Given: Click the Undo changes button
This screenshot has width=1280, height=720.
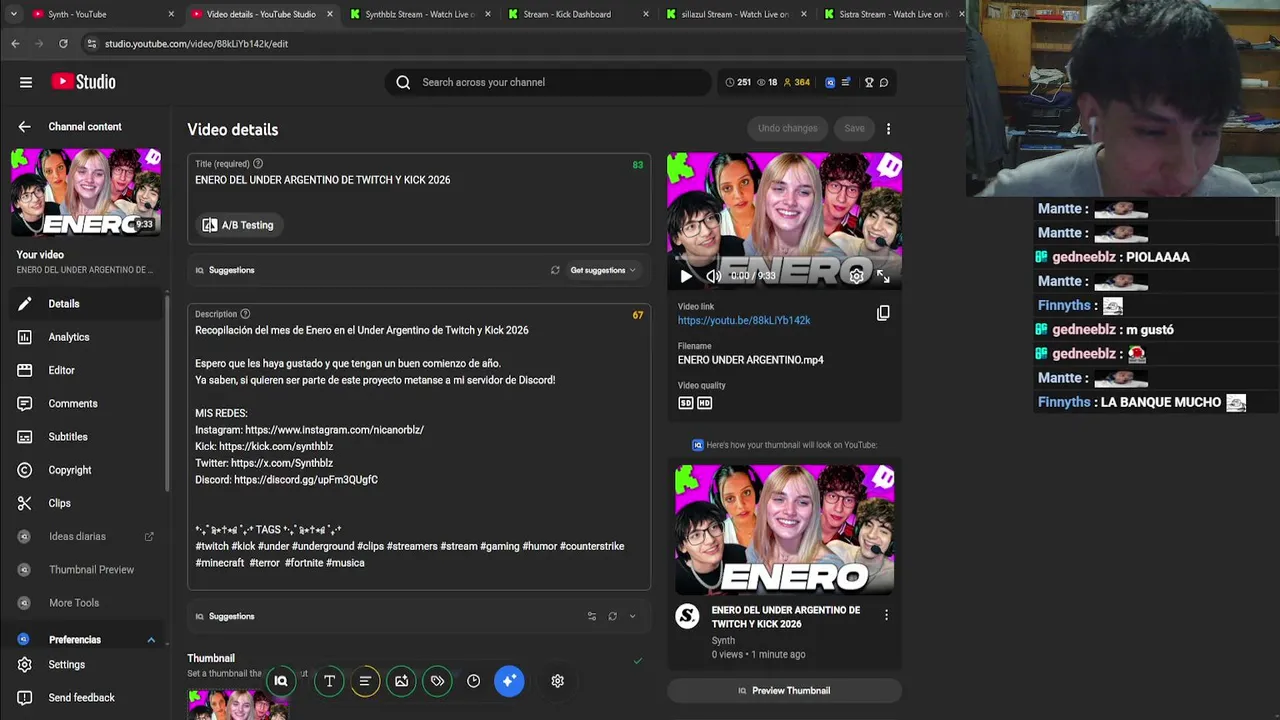Looking at the screenshot, I should coord(787,128).
